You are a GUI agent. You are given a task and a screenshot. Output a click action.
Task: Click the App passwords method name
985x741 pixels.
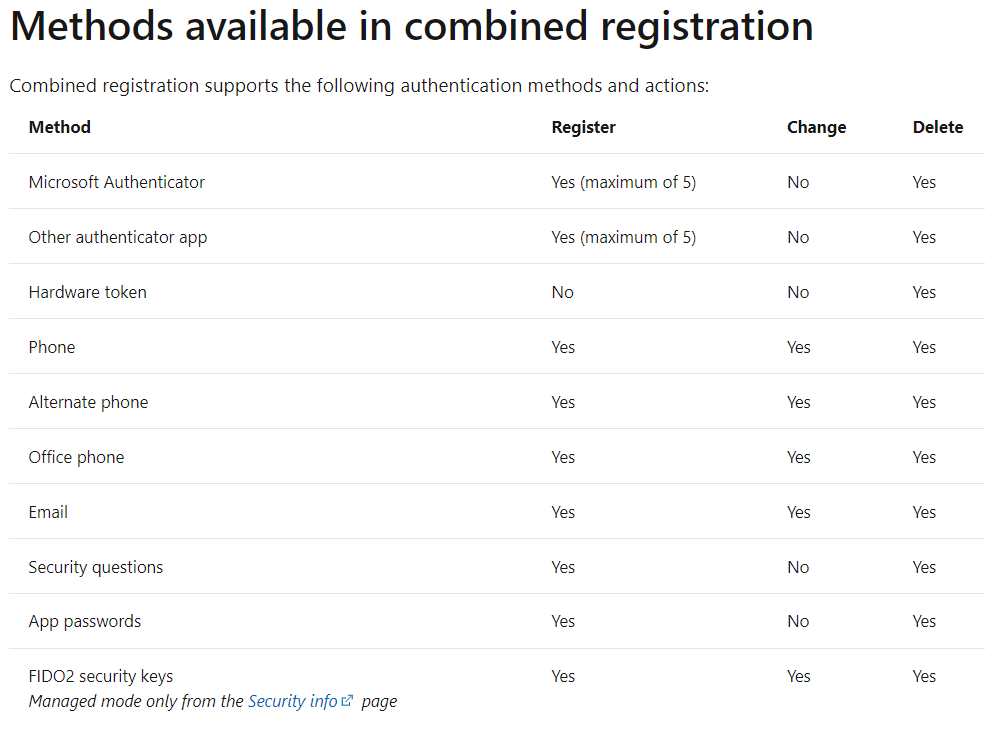point(84,621)
